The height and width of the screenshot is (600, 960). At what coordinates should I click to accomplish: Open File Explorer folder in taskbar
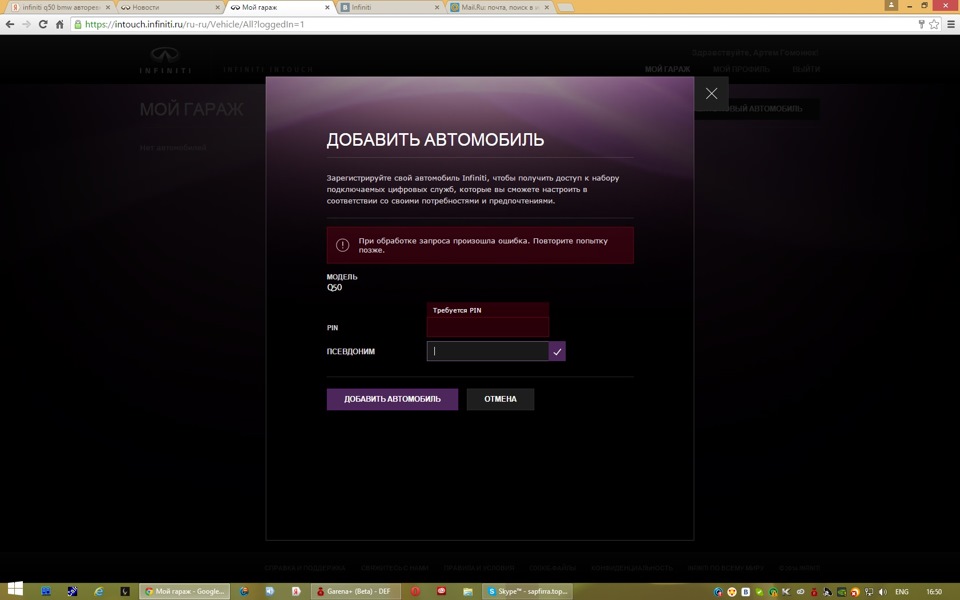click(x=468, y=591)
